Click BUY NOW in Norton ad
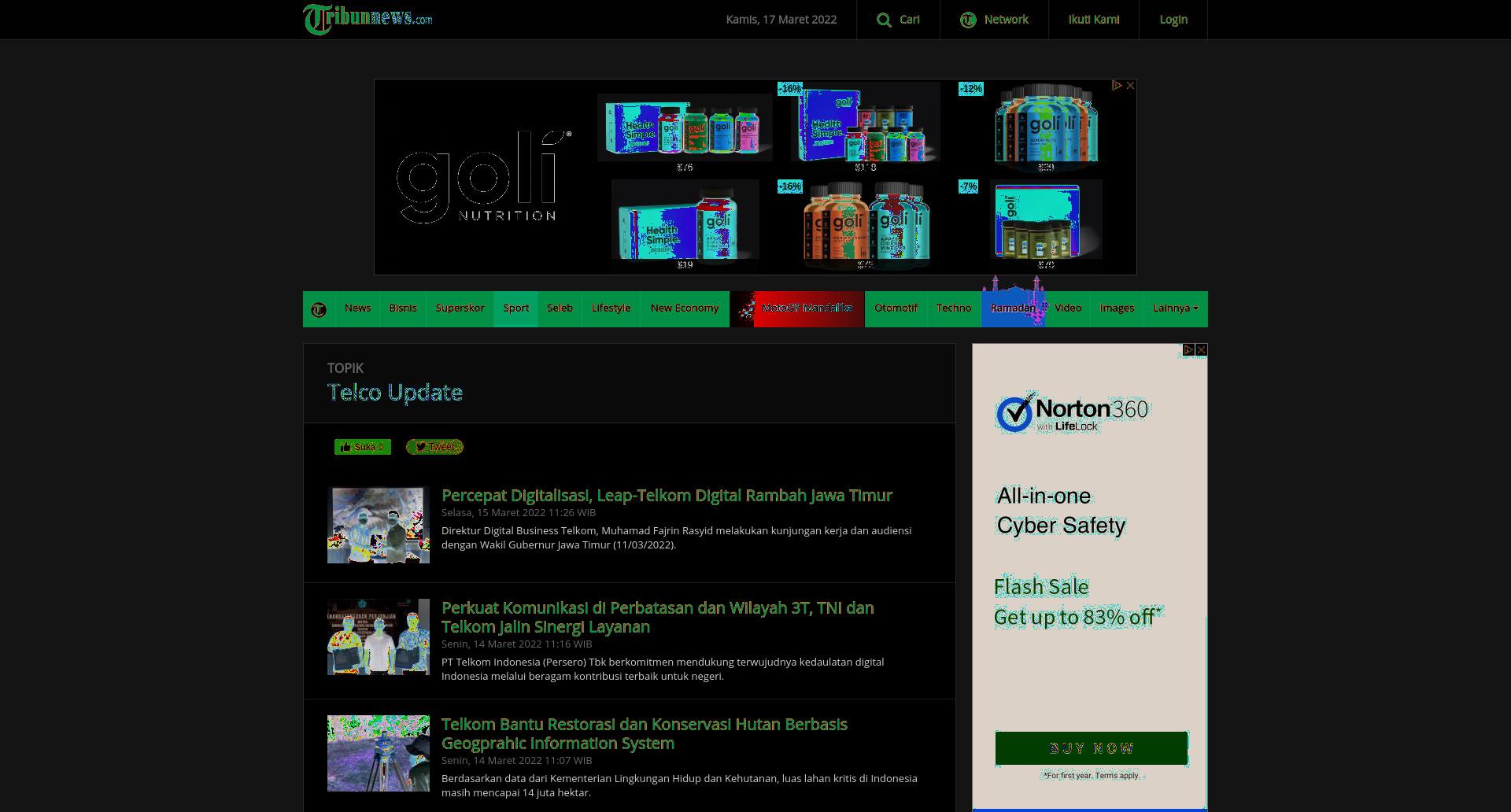The image size is (1511, 812). (1092, 748)
